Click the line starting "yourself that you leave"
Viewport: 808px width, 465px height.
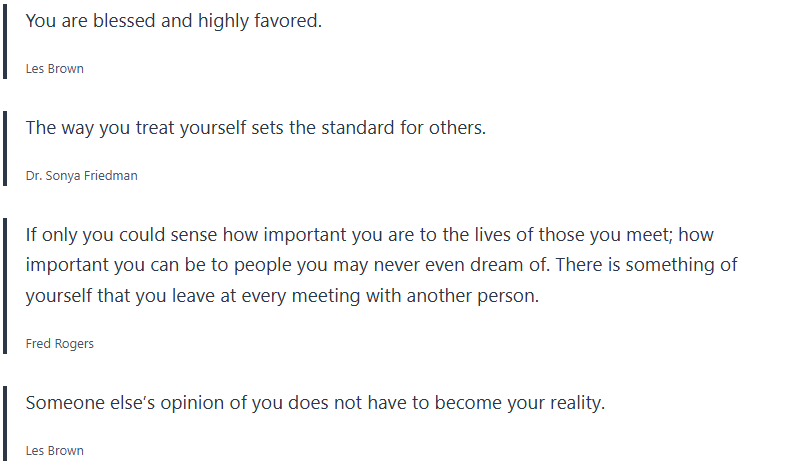(282, 296)
